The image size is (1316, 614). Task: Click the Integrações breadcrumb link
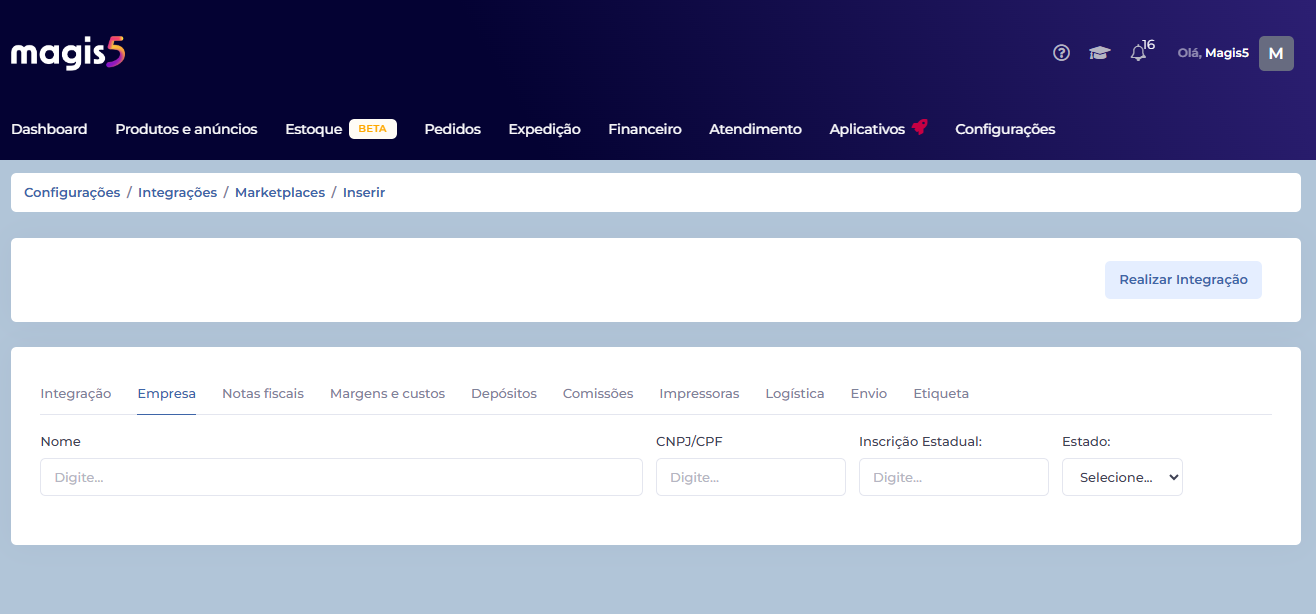(x=177, y=192)
